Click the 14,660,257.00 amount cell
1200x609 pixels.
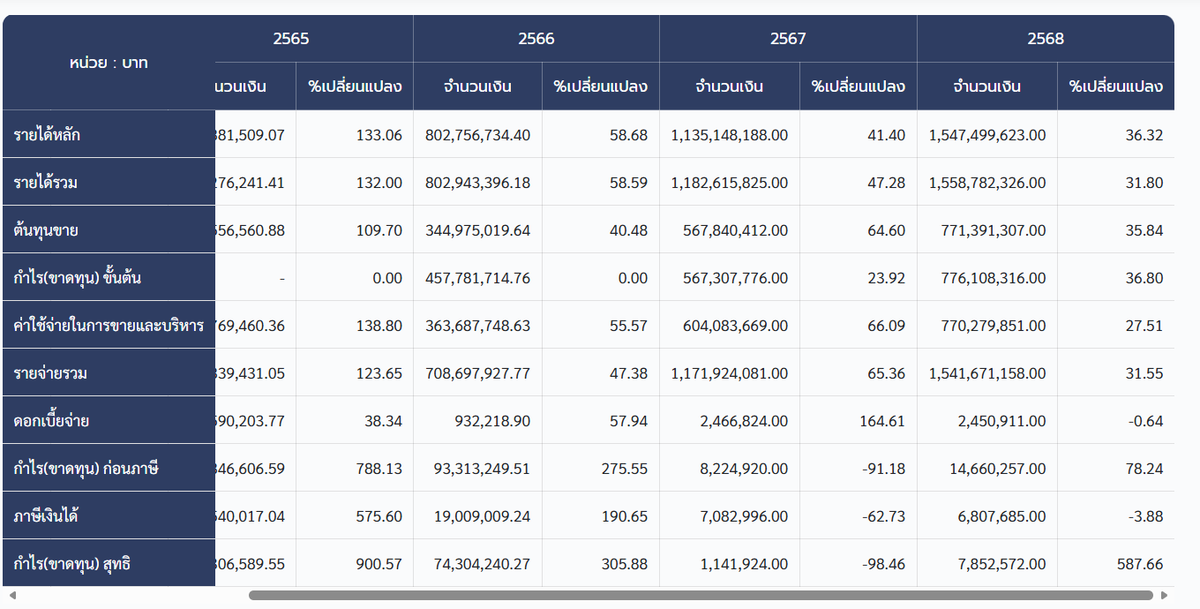tap(988, 468)
